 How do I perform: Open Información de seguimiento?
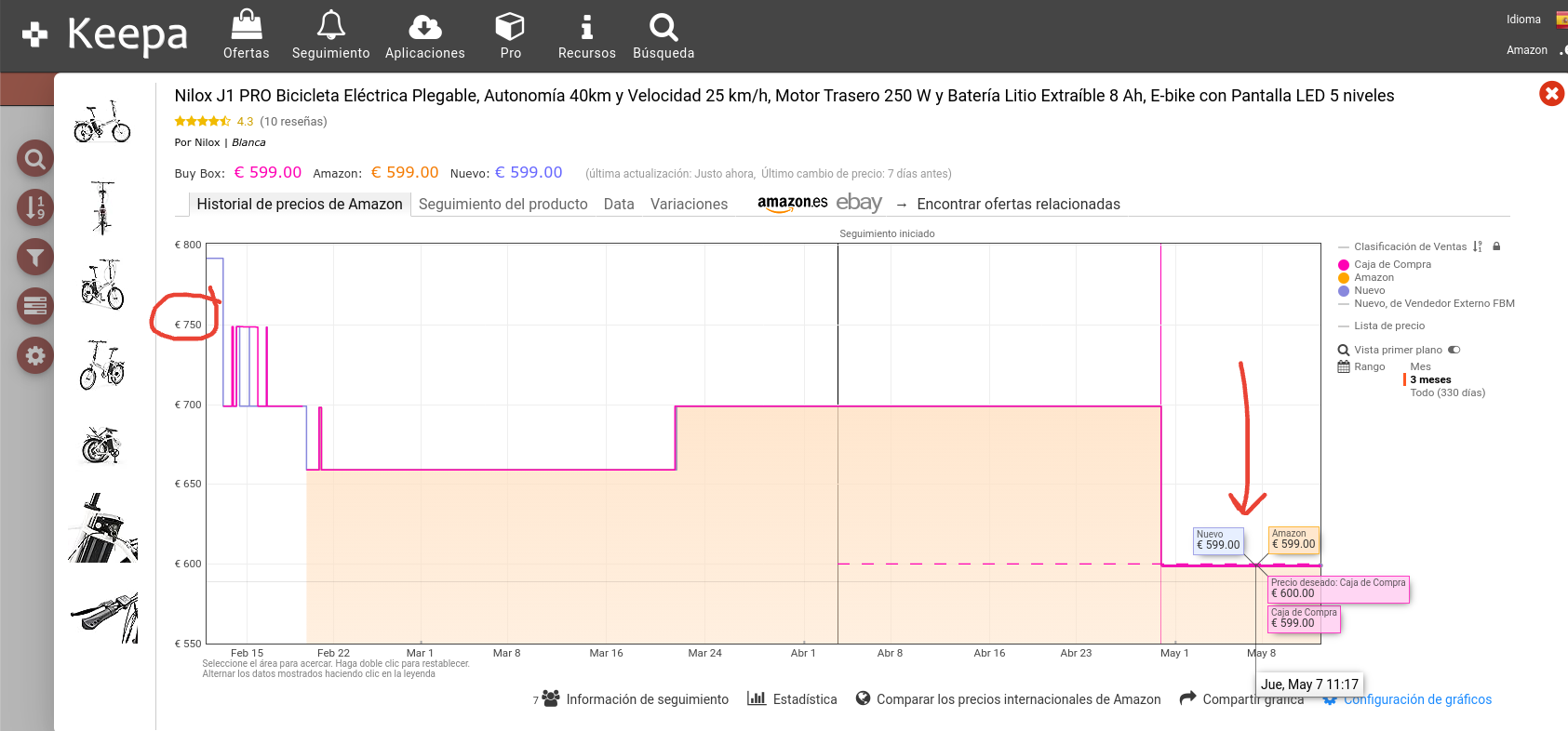[x=647, y=699]
